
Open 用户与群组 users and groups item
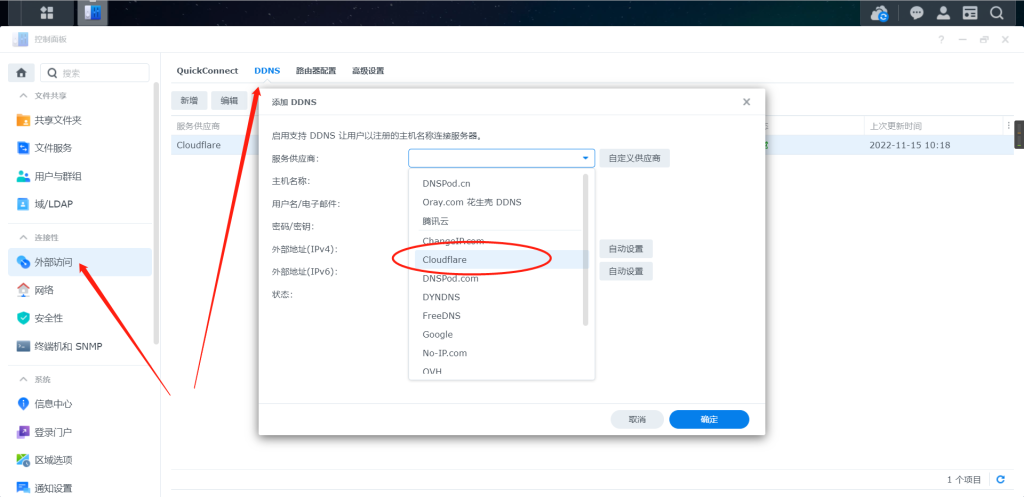(80, 176)
